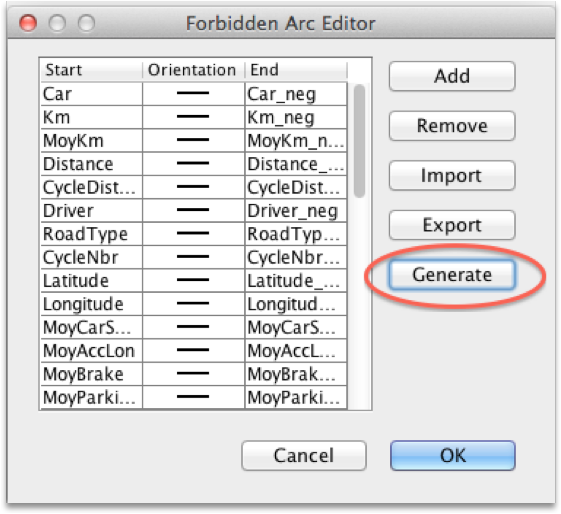This screenshot has height=514, width=561.
Task: Select the End column header
Action: [x=296, y=70]
